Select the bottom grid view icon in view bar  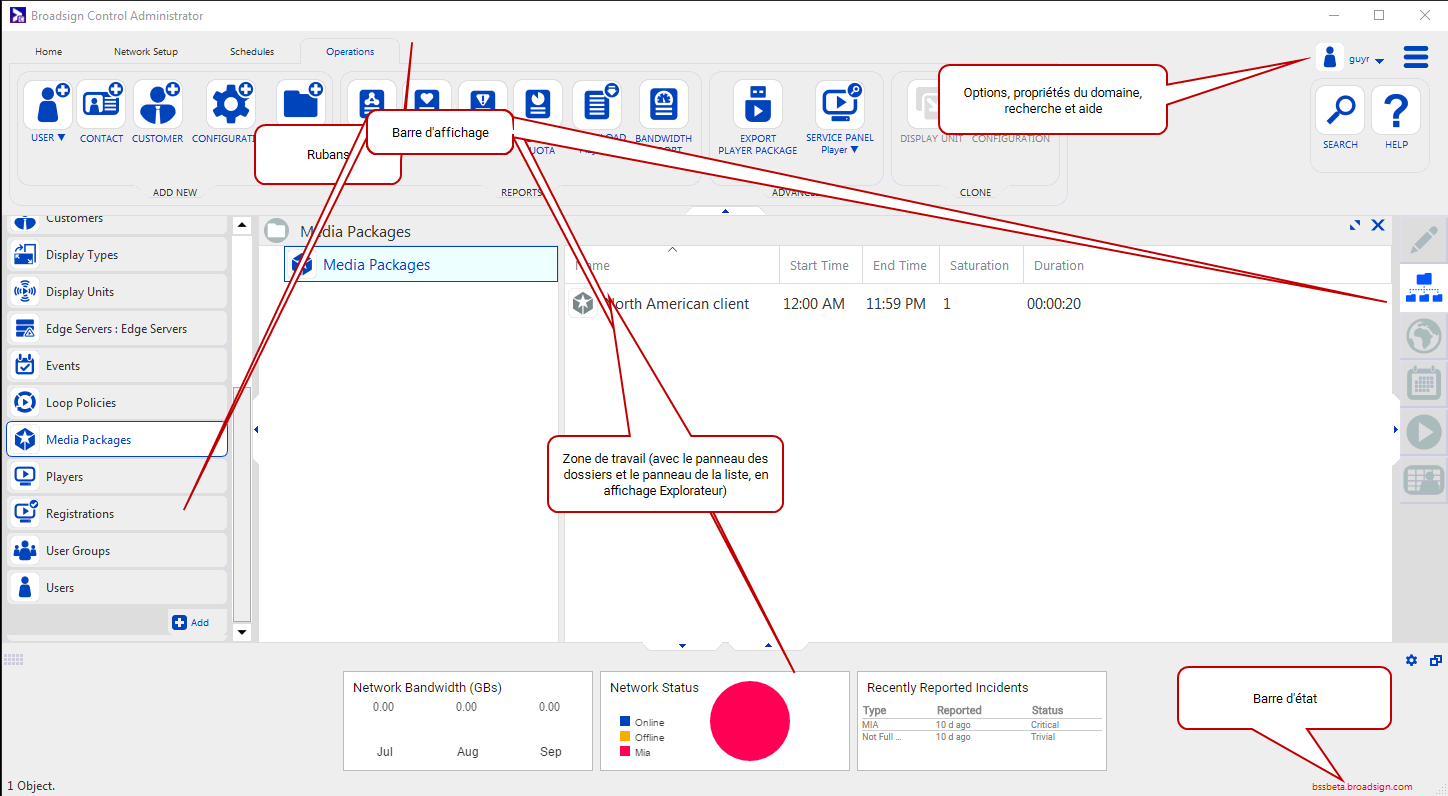1424,480
